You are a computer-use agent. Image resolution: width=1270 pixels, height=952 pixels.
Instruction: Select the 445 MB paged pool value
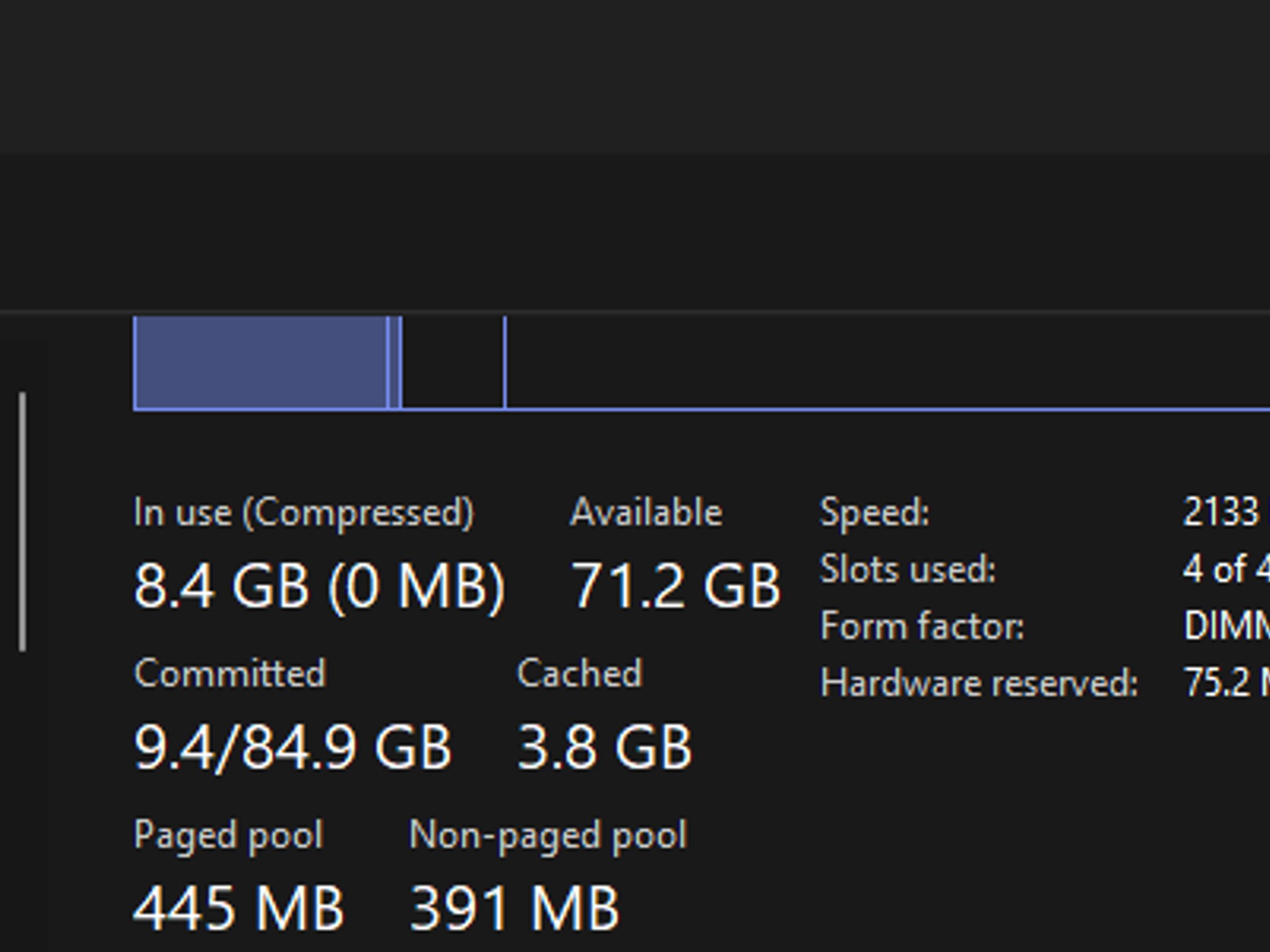[238, 908]
